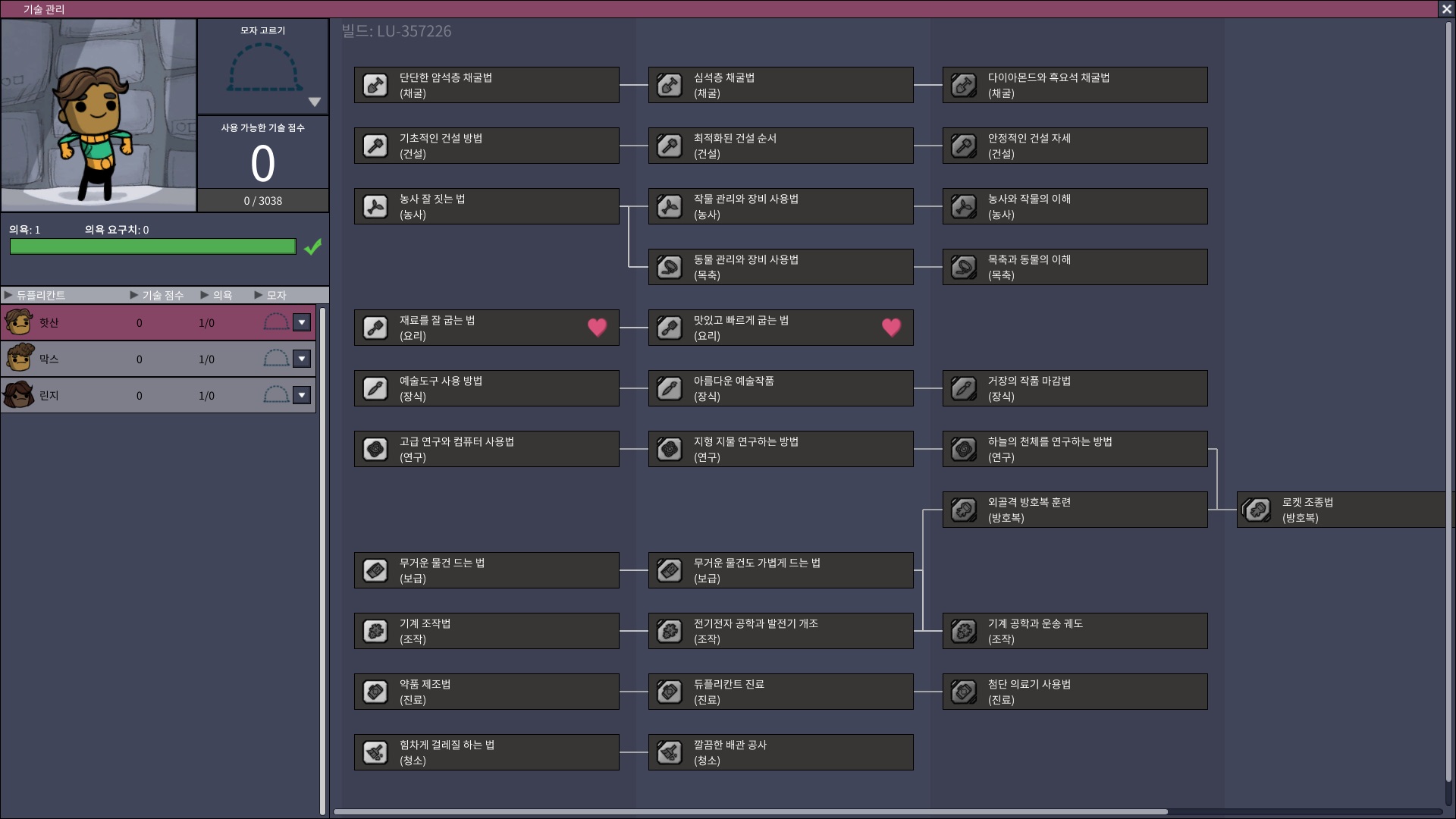Select the tidy icon for 깔끔한 배관 공사
Screen dimensions: 1456x819
[670, 752]
